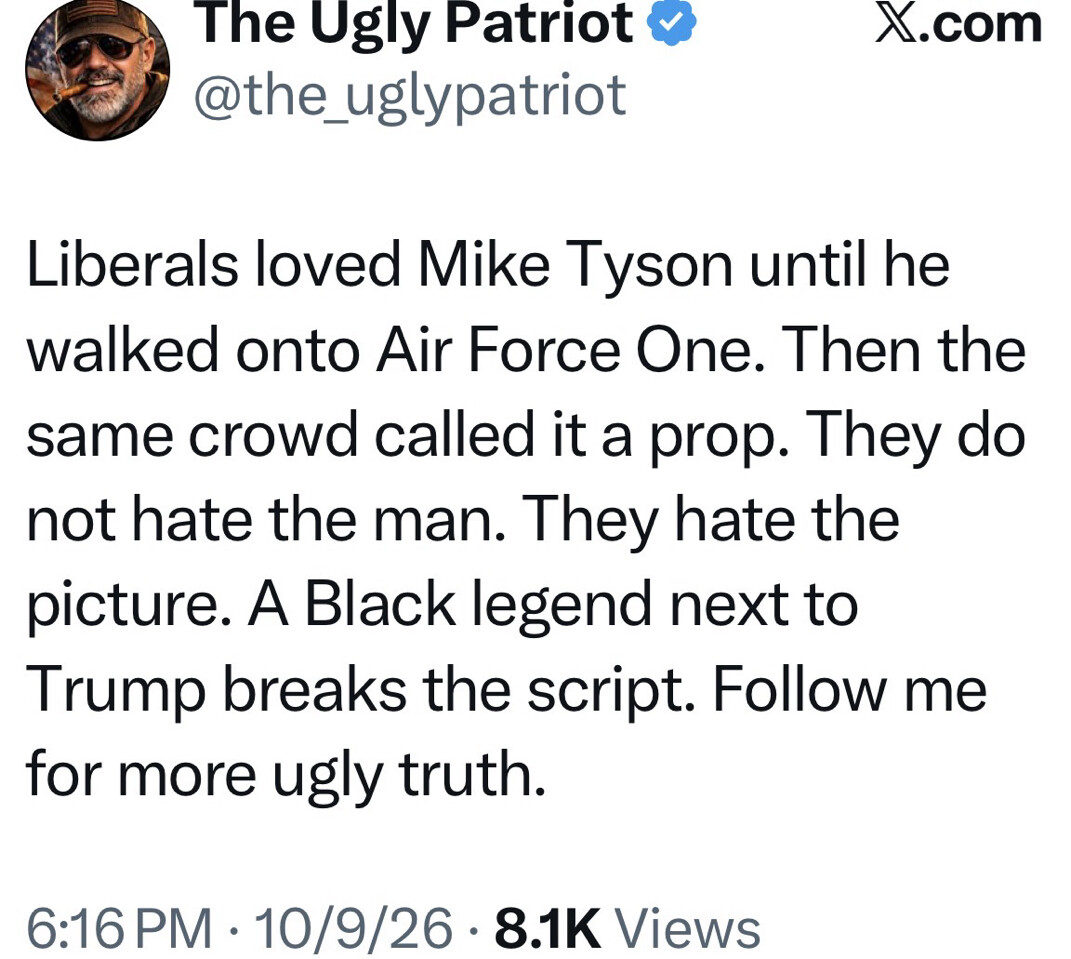Click the blue verified checkmark badge
The image size is (1071, 959).
[671, 23]
